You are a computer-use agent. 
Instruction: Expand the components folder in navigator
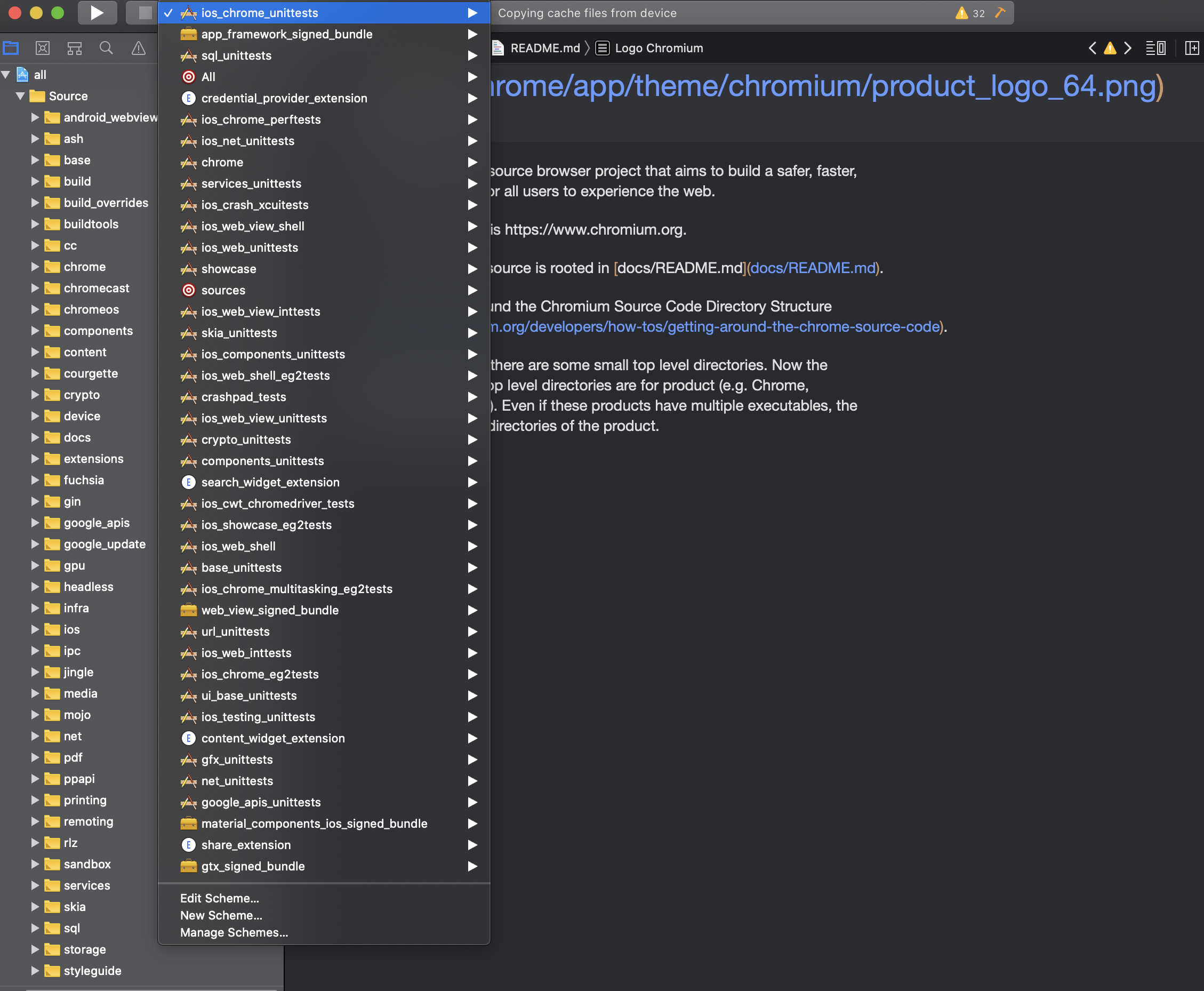click(35, 331)
